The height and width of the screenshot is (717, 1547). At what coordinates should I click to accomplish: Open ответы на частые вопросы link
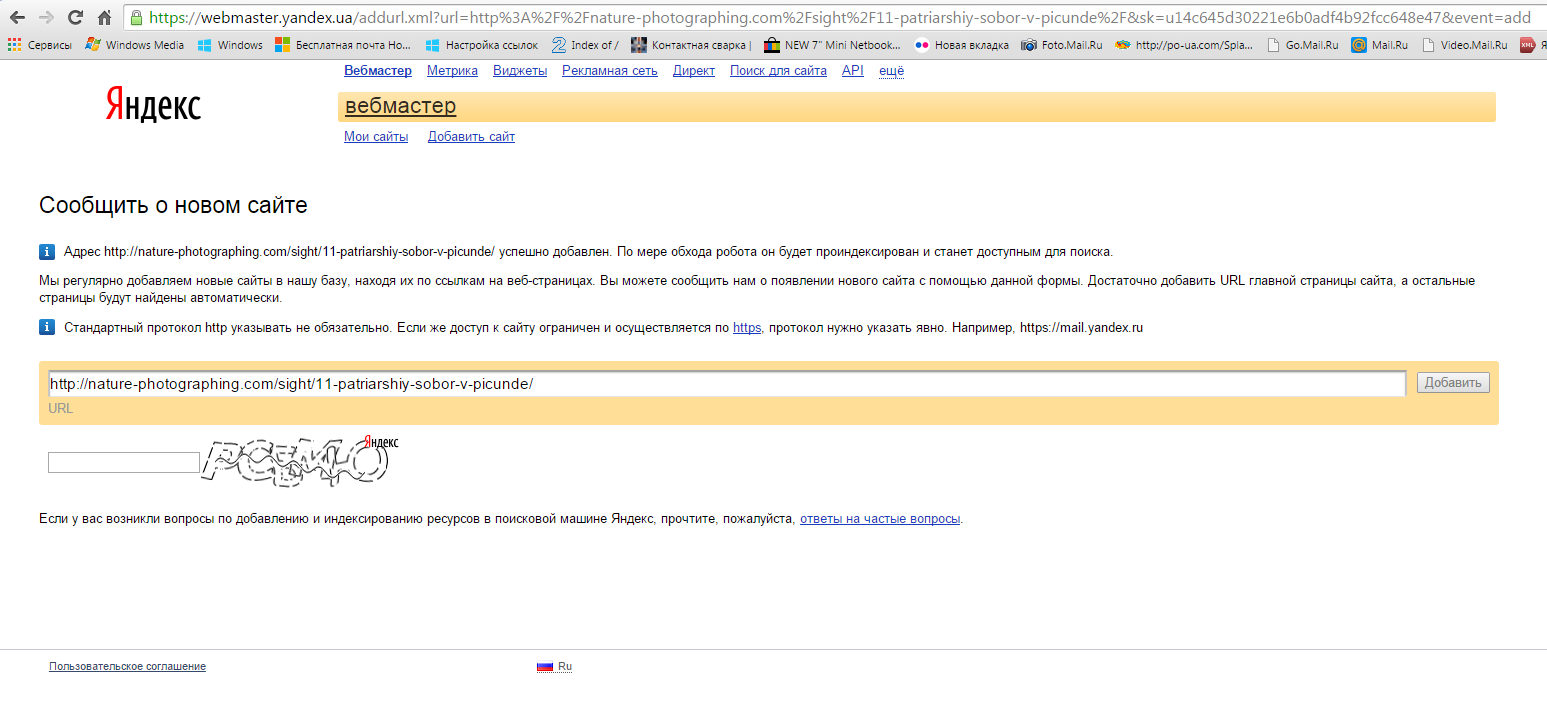coord(880,519)
